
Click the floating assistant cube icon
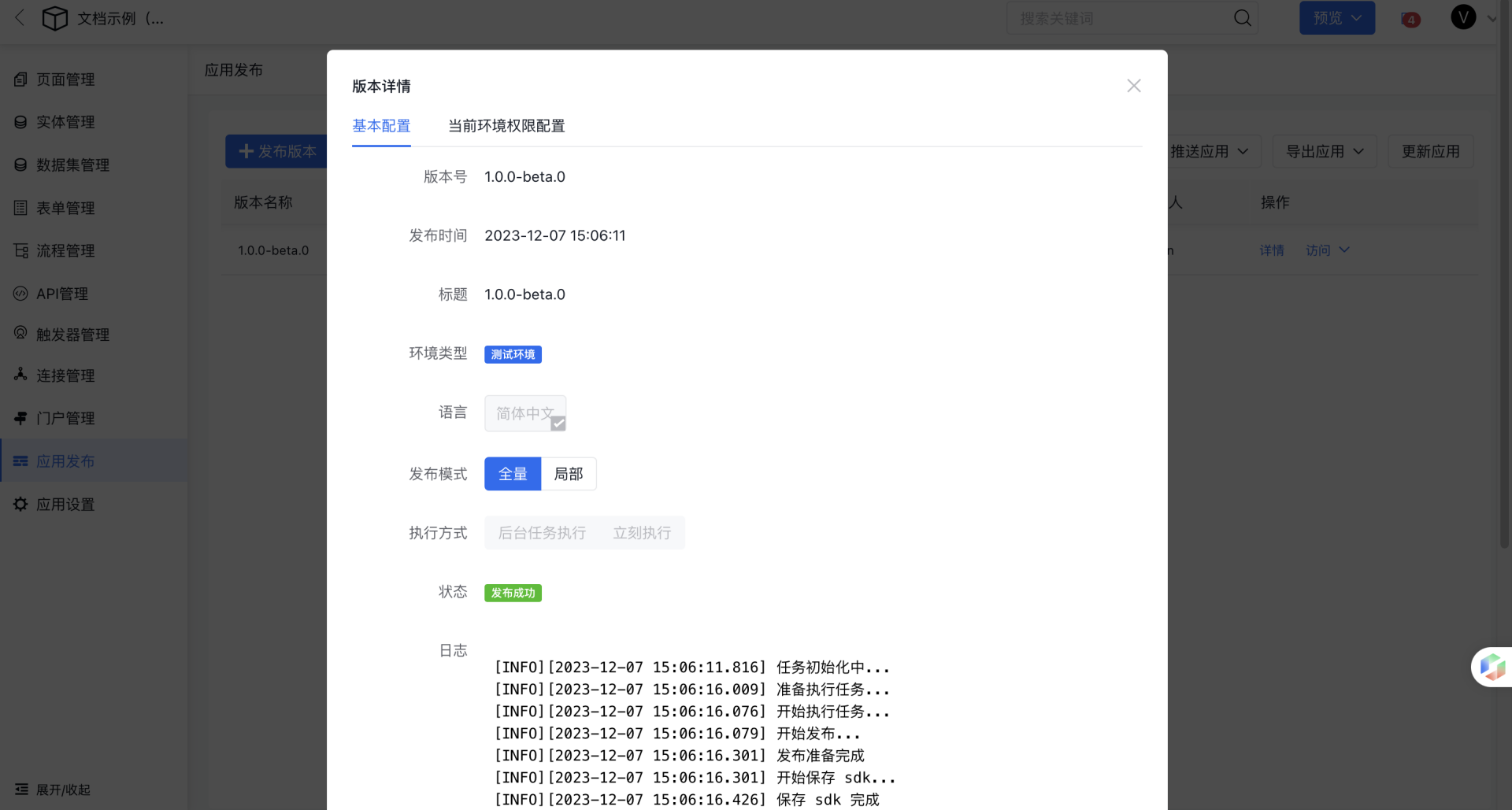point(1492,667)
